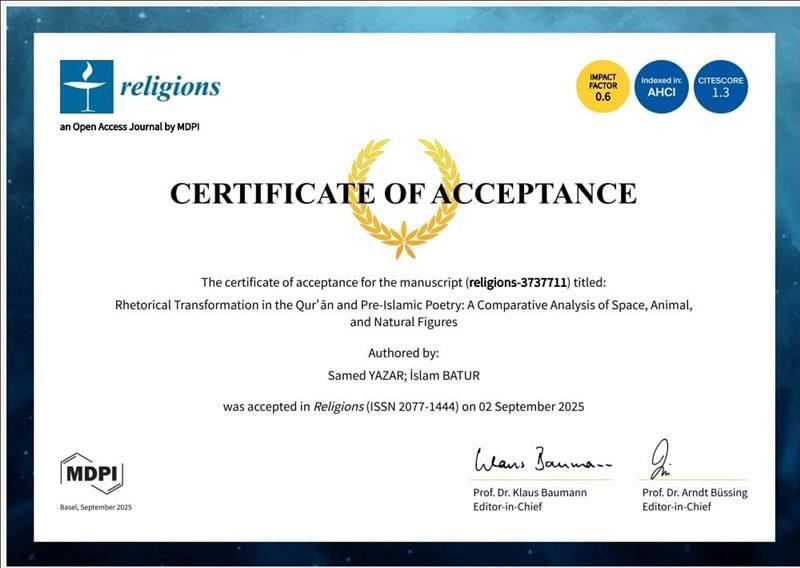Click the name 'Prof. Dr. Arndt Büssing'
800x568 pixels.
(695, 492)
